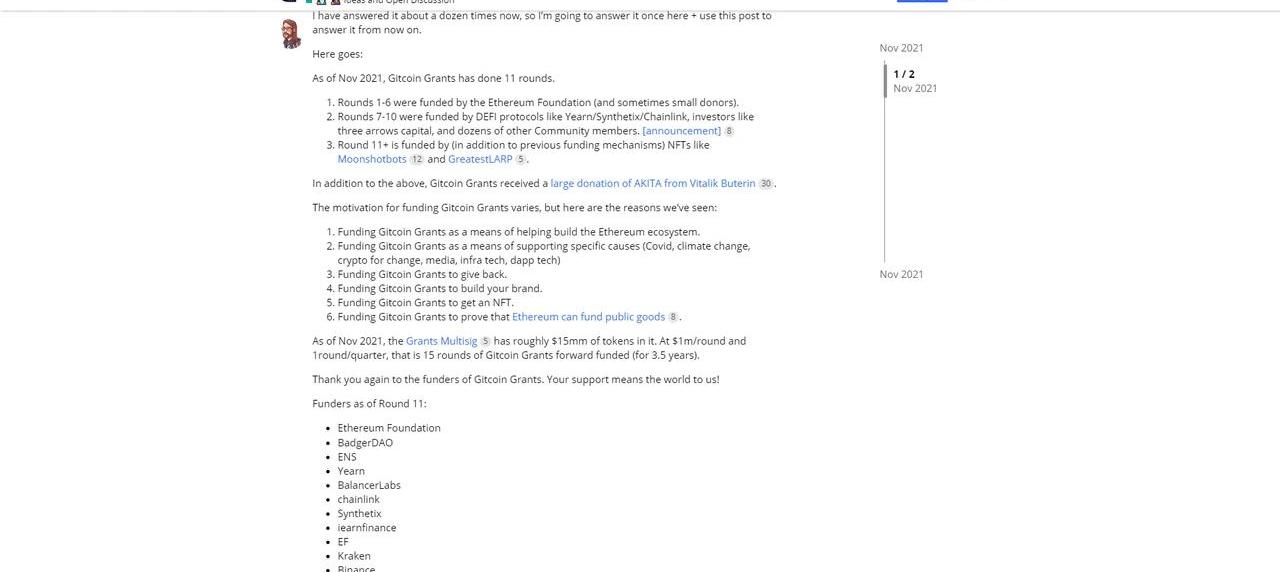Select the 'ENS' funder entry
The width and height of the screenshot is (1280, 572).
click(x=347, y=457)
